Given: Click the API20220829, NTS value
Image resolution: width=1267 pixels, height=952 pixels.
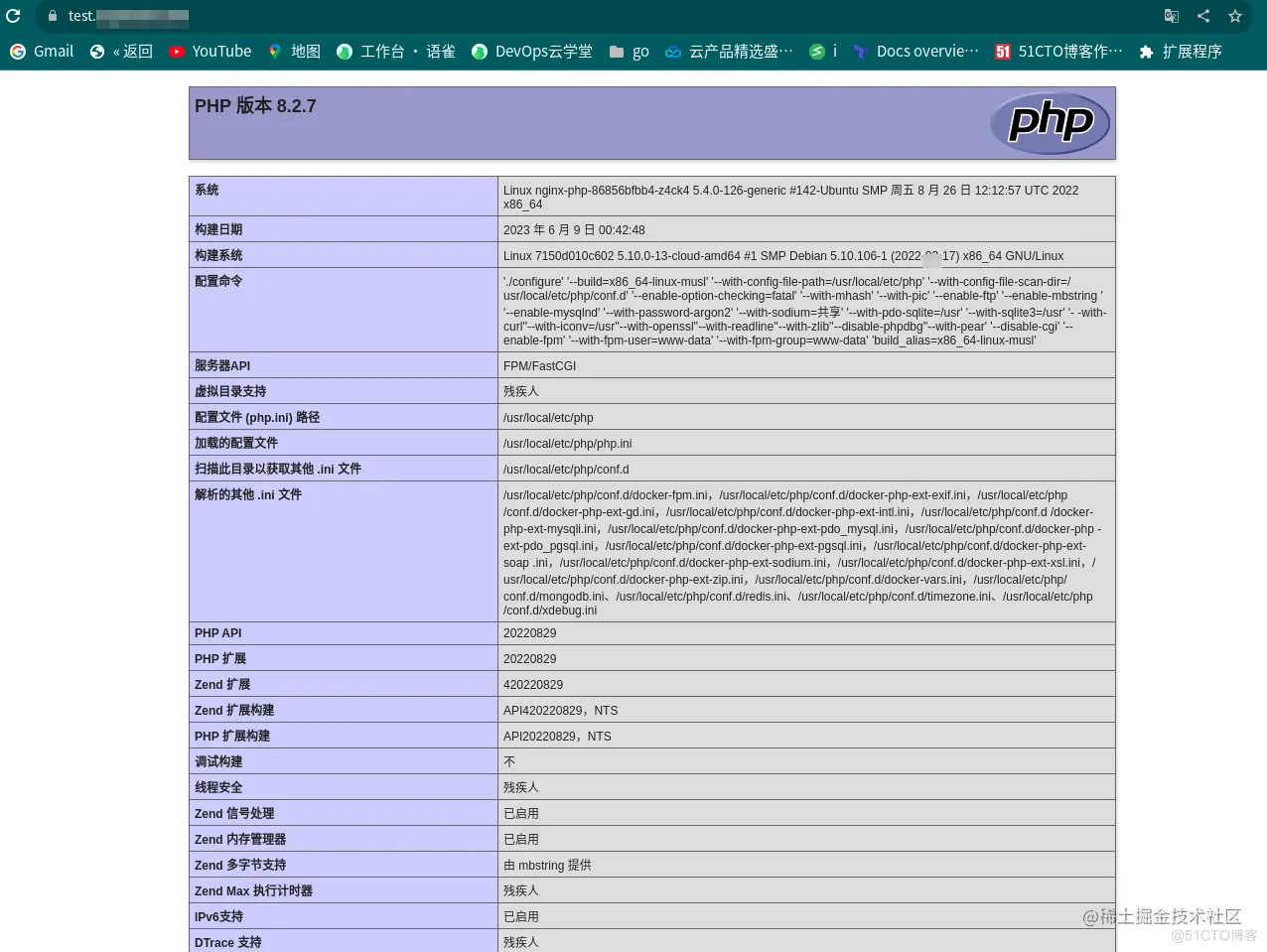Looking at the screenshot, I should coord(557,737).
